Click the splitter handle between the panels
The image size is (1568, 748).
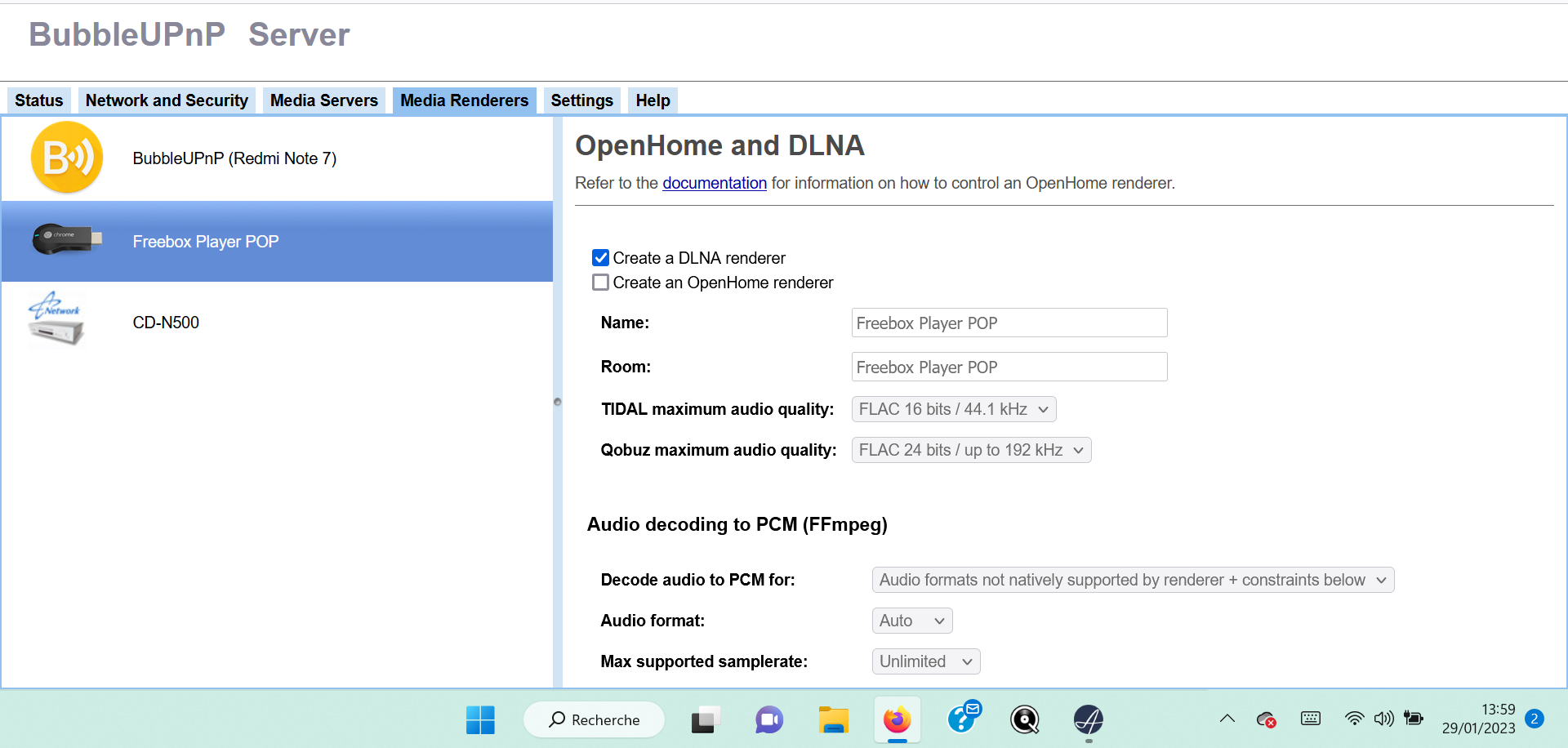pyautogui.click(x=558, y=402)
